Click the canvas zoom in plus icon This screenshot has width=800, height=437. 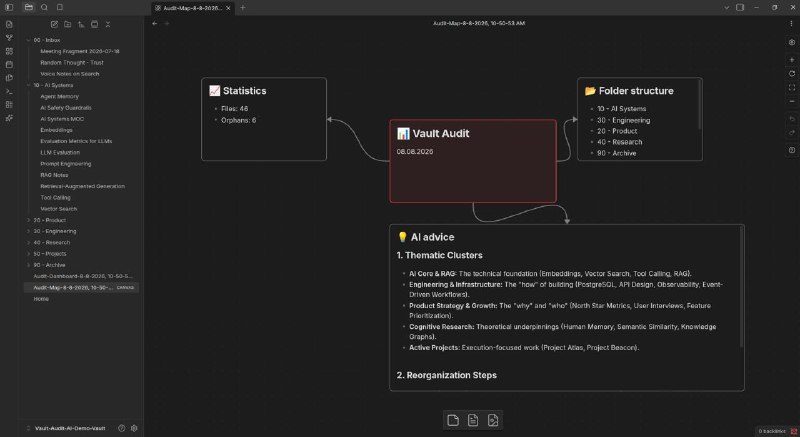point(792,60)
